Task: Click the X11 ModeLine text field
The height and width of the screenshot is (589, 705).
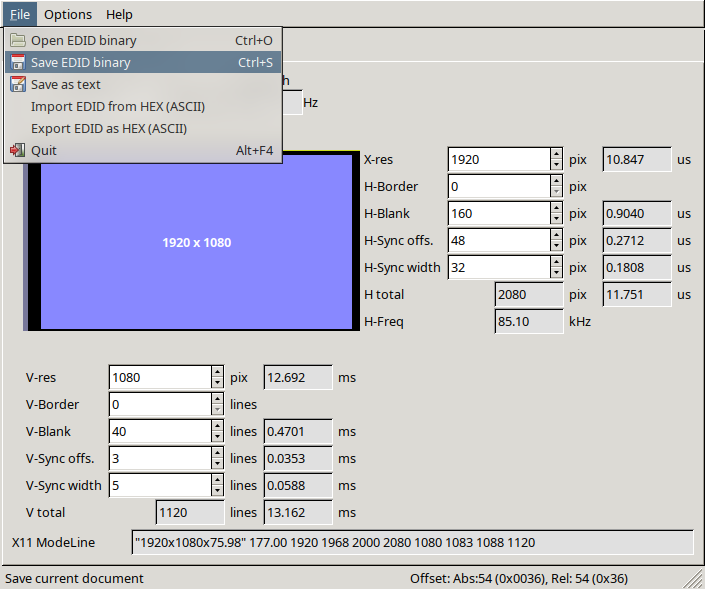Action: pos(413,543)
